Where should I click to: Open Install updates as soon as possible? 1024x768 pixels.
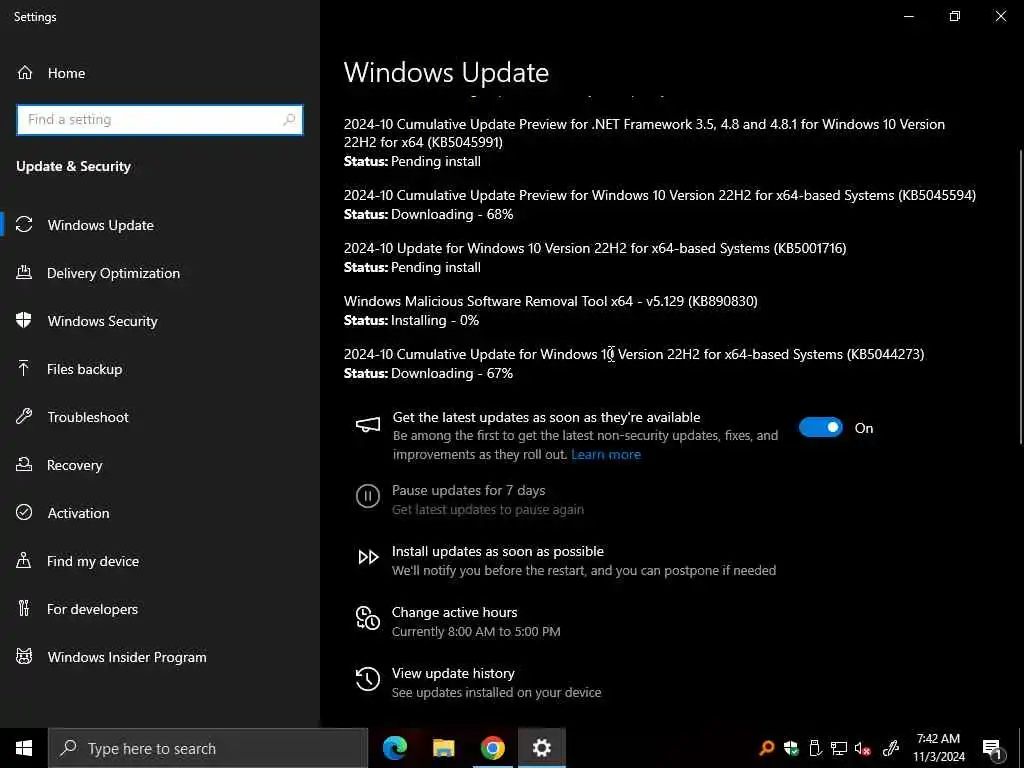coord(498,551)
